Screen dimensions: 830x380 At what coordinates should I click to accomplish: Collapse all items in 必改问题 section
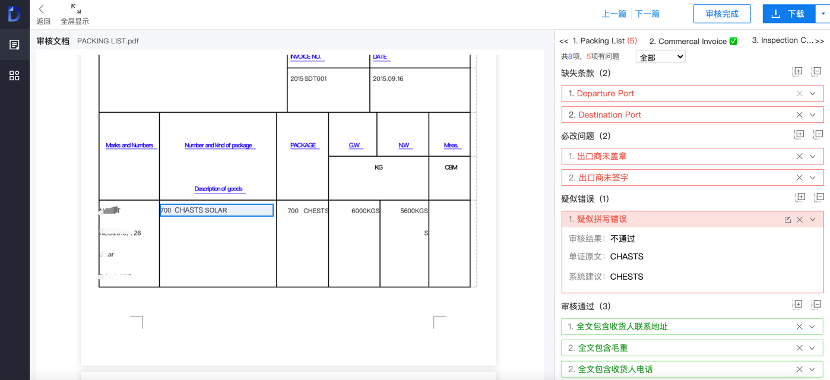pos(817,135)
